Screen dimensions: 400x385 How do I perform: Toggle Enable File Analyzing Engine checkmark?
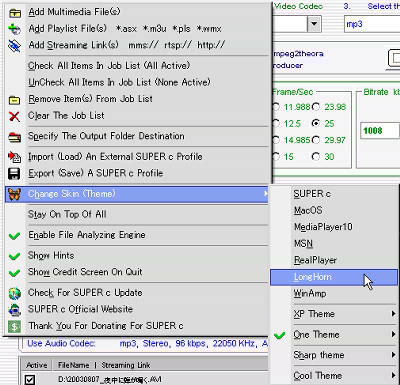pyautogui.click(x=14, y=236)
